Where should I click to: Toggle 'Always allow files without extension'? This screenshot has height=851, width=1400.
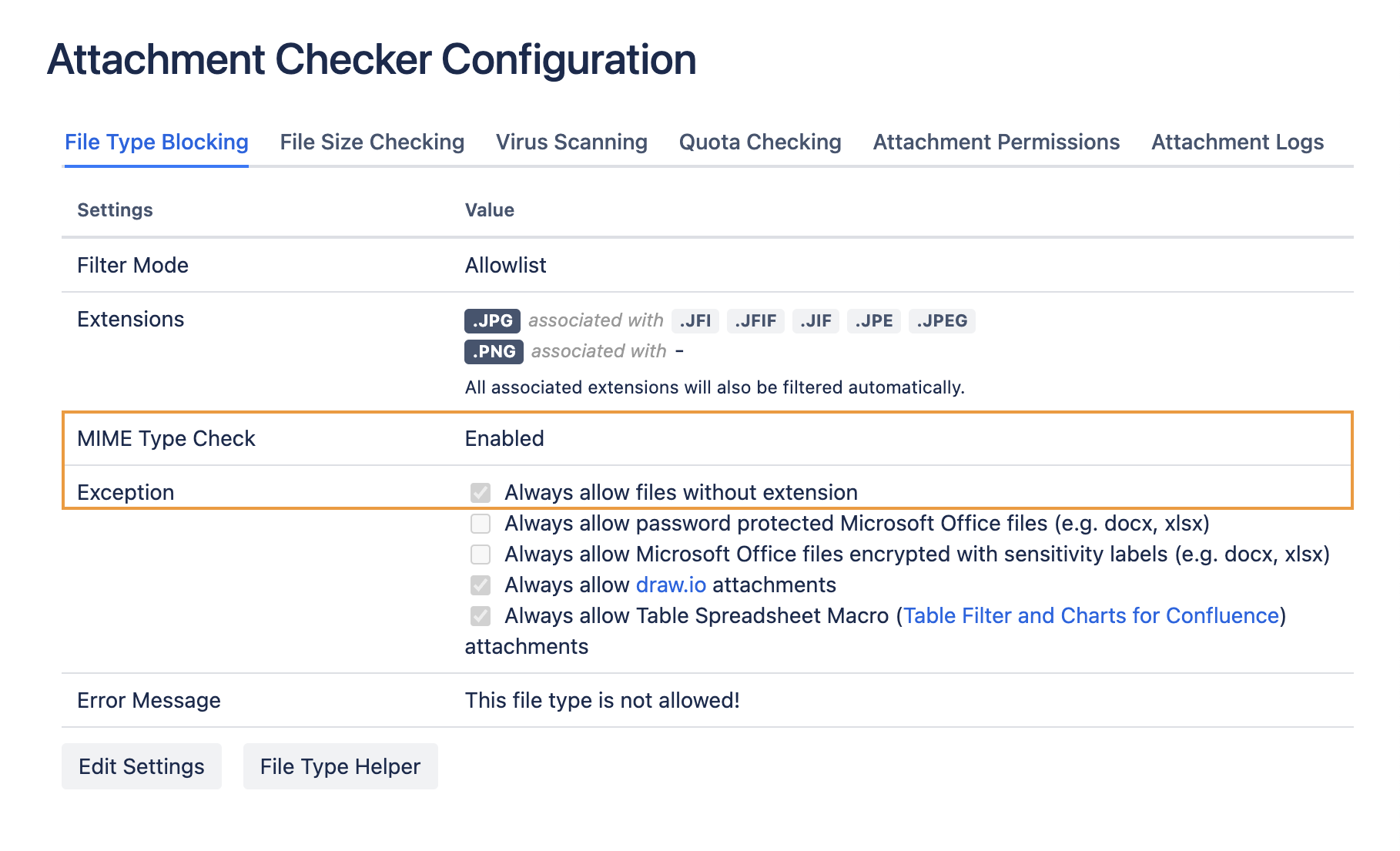coord(480,492)
